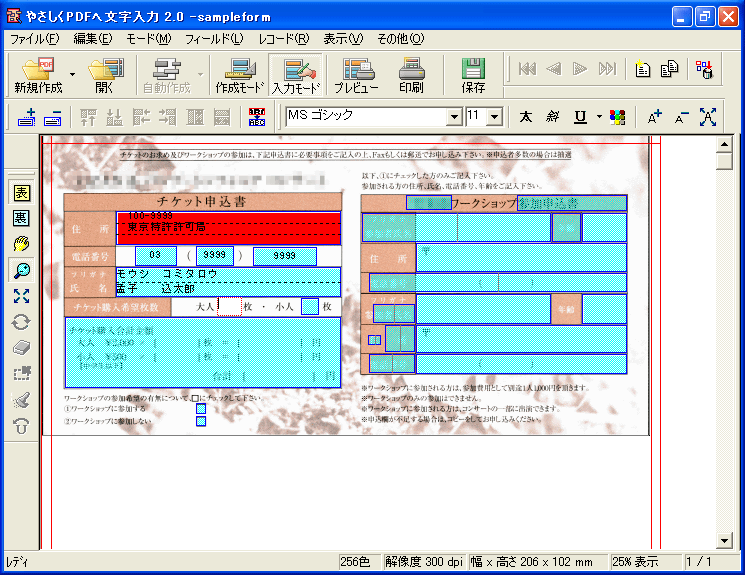Open the MS ゴシック font dropdown
This screenshot has height=575, width=745.
tap(454, 116)
